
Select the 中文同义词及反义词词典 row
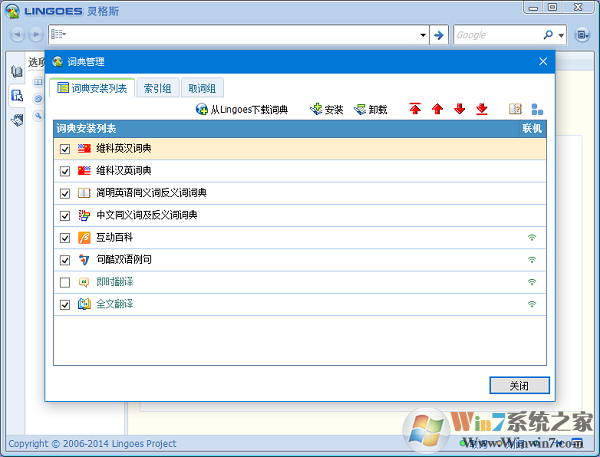tap(300, 215)
